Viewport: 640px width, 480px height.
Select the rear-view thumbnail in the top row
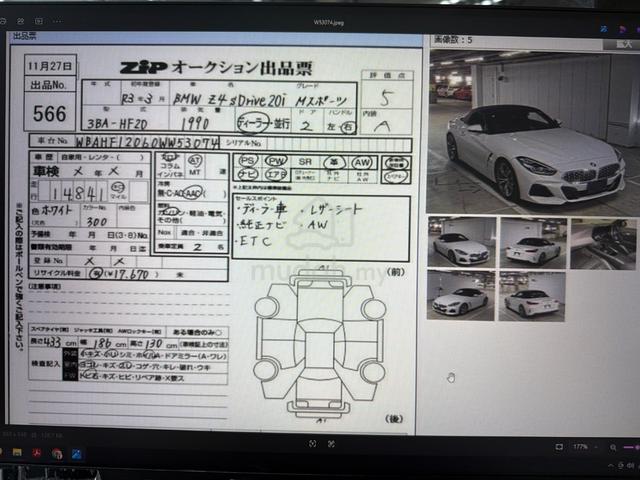[x=533, y=243]
